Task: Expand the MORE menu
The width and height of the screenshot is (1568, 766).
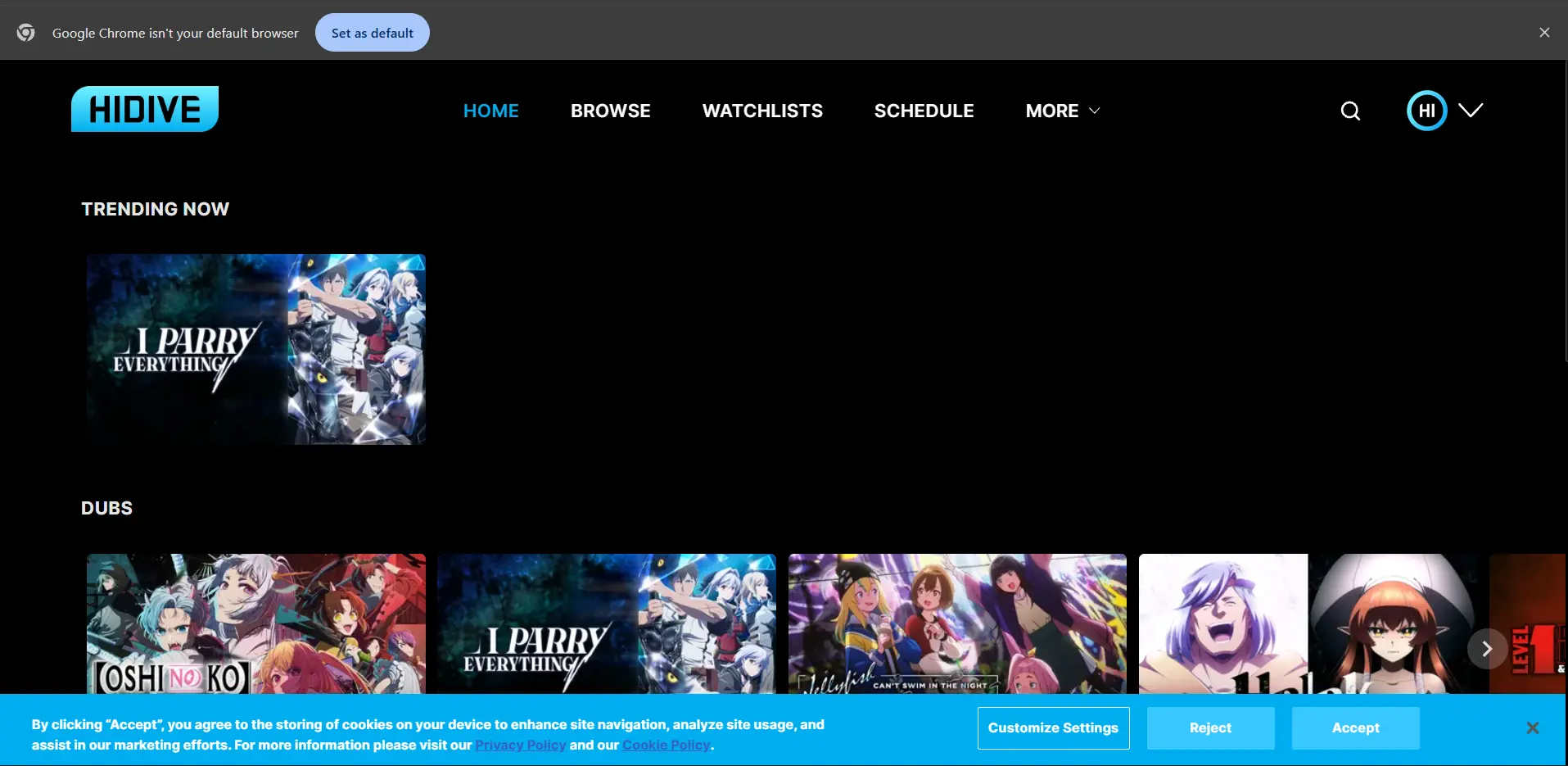Action: tap(1062, 111)
